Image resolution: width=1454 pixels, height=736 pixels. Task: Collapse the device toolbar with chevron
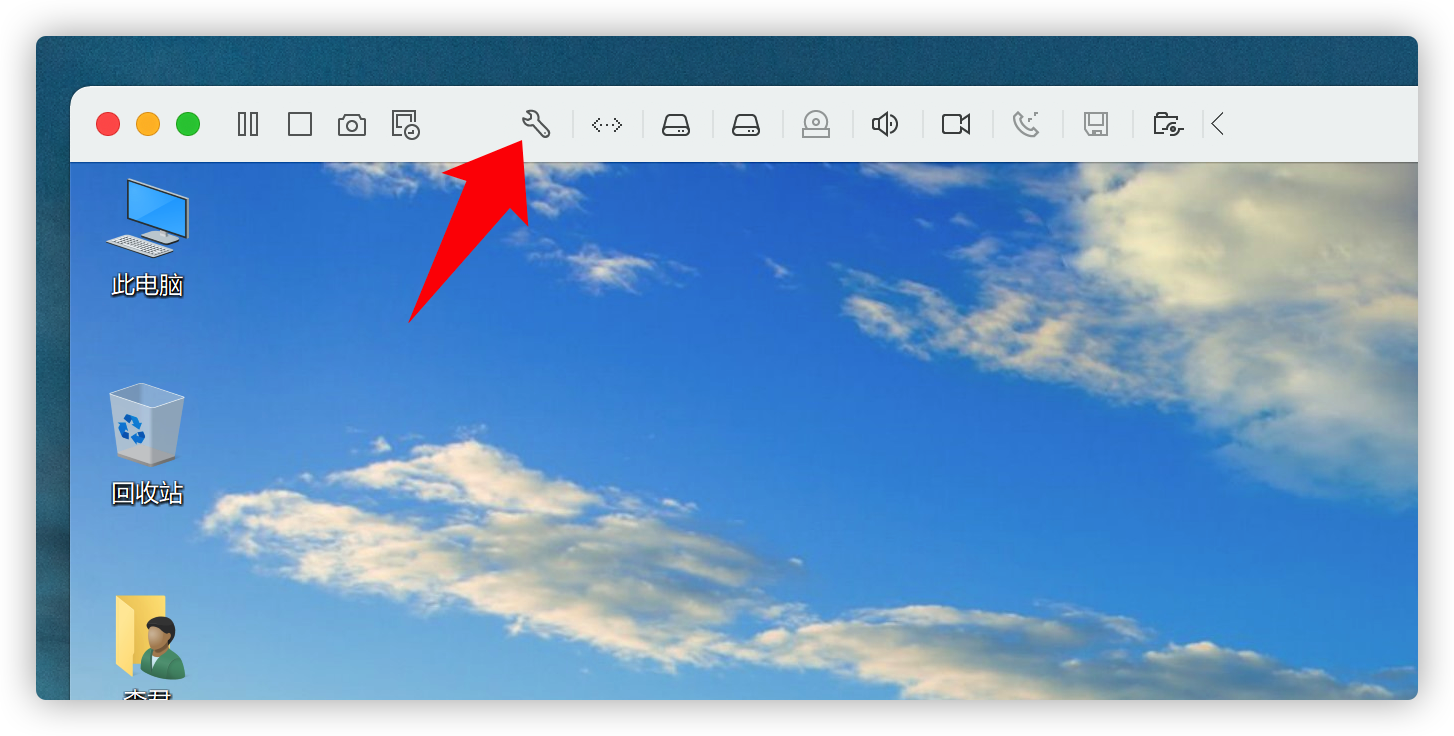pos(1217,124)
